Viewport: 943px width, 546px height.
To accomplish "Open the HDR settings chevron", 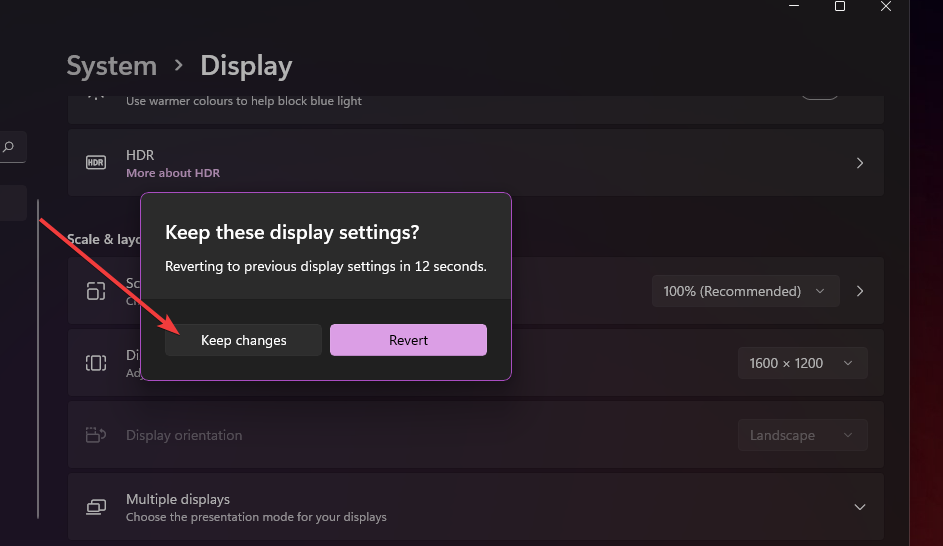I will coord(860,163).
